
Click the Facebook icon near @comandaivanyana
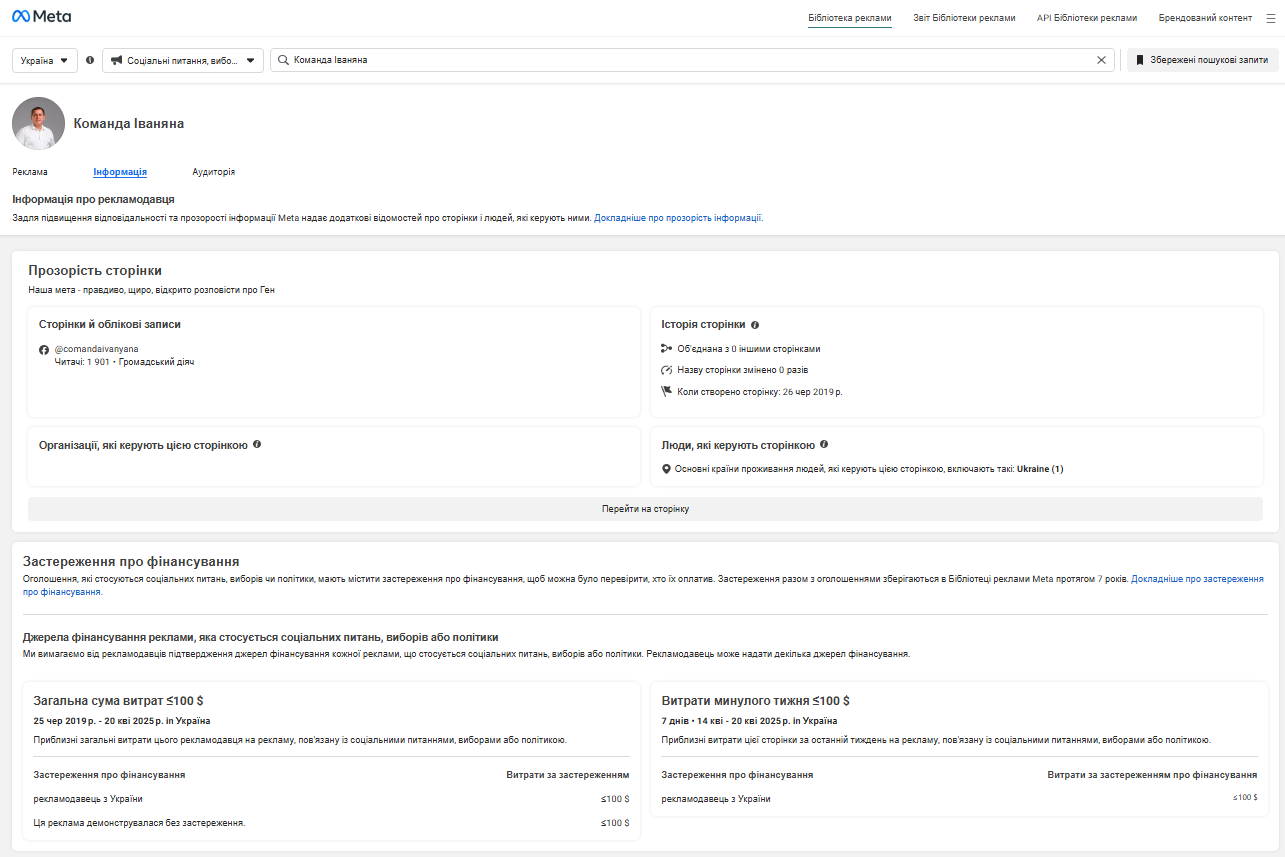[x=44, y=350]
